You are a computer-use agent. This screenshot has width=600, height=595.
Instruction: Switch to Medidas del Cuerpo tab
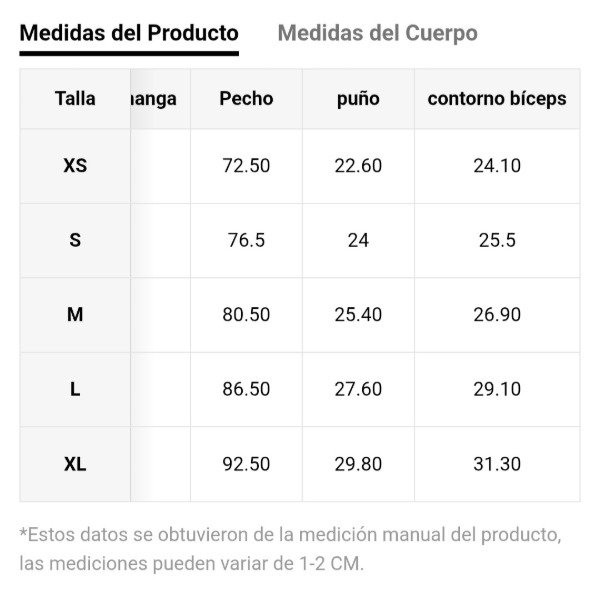coord(377,33)
